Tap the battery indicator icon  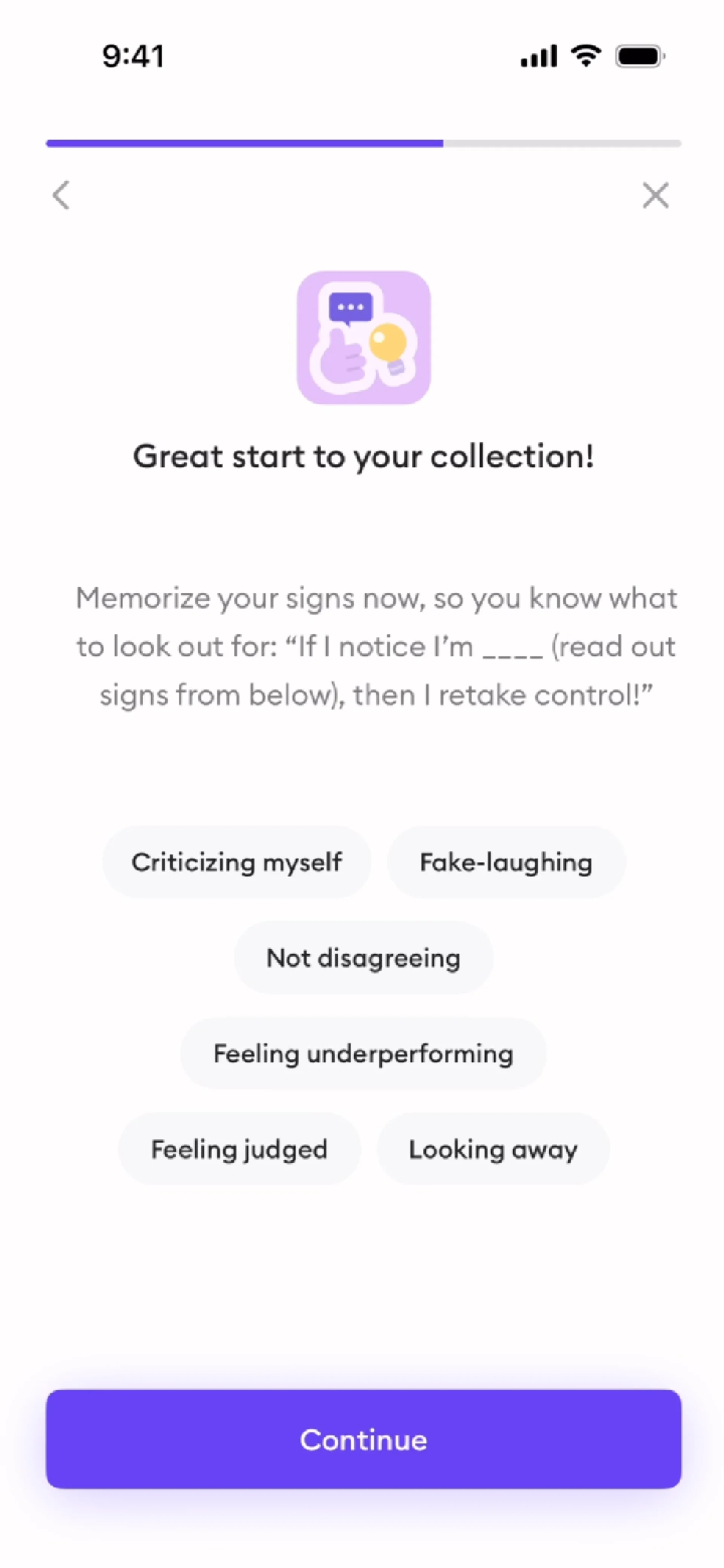tap(640, 57)
